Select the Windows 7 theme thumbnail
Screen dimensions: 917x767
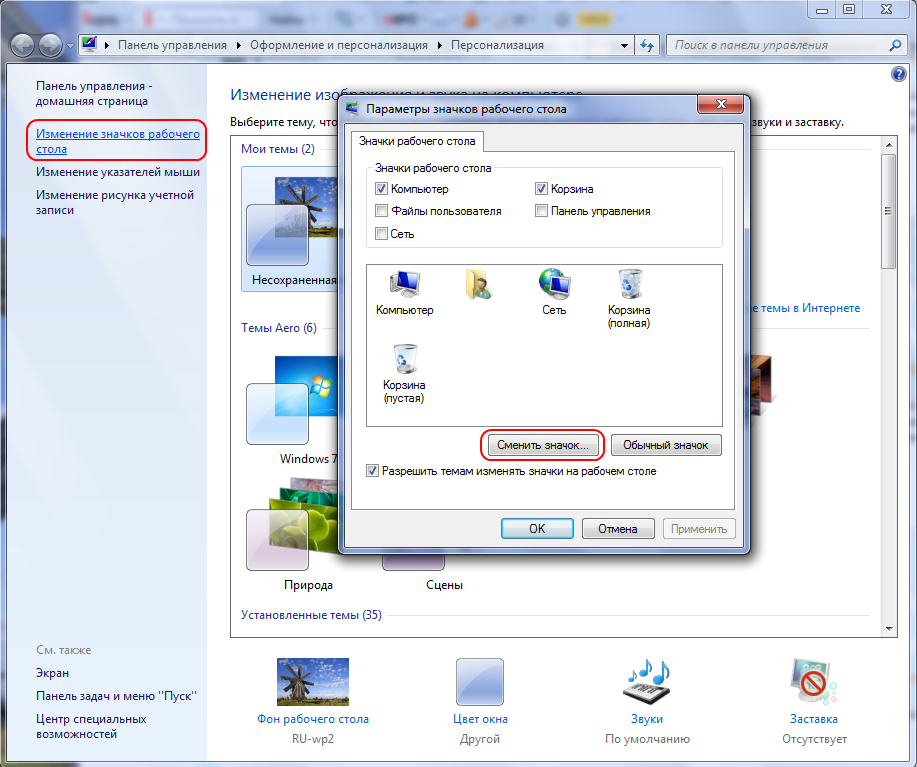coord(291,400)
